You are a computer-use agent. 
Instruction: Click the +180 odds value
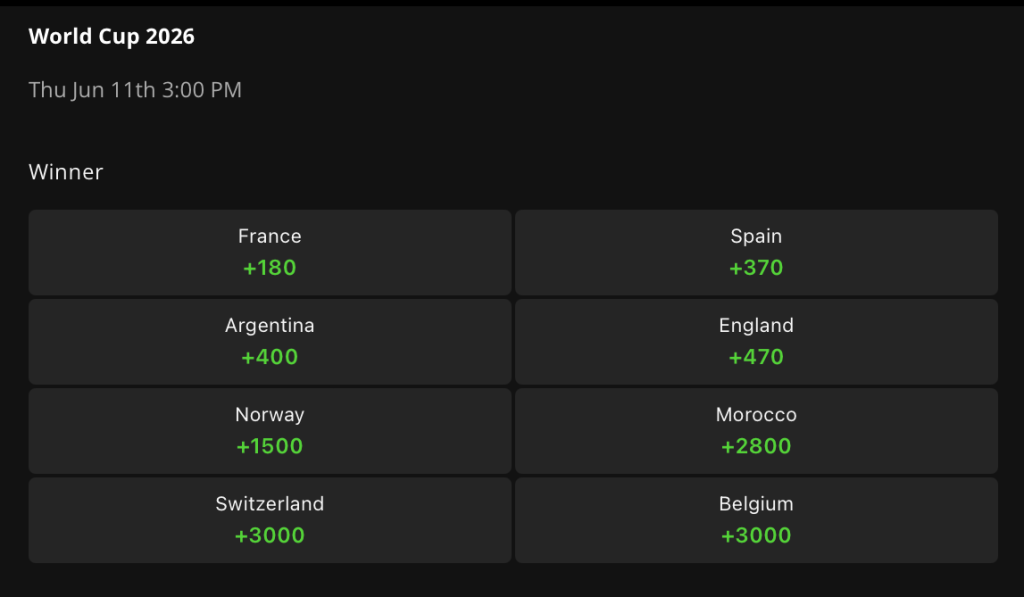click(270, 268)
